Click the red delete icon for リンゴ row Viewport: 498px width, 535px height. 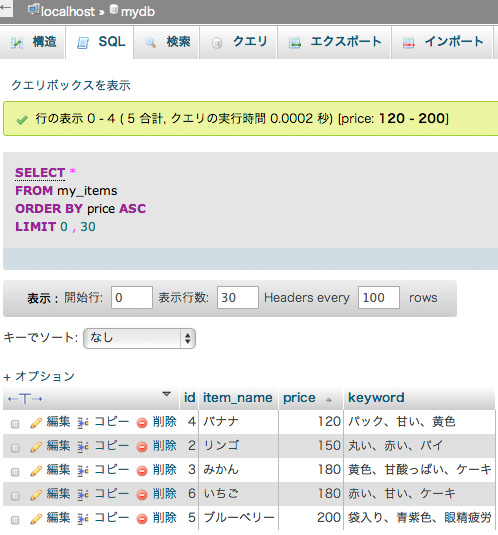[x=142, y=447]
